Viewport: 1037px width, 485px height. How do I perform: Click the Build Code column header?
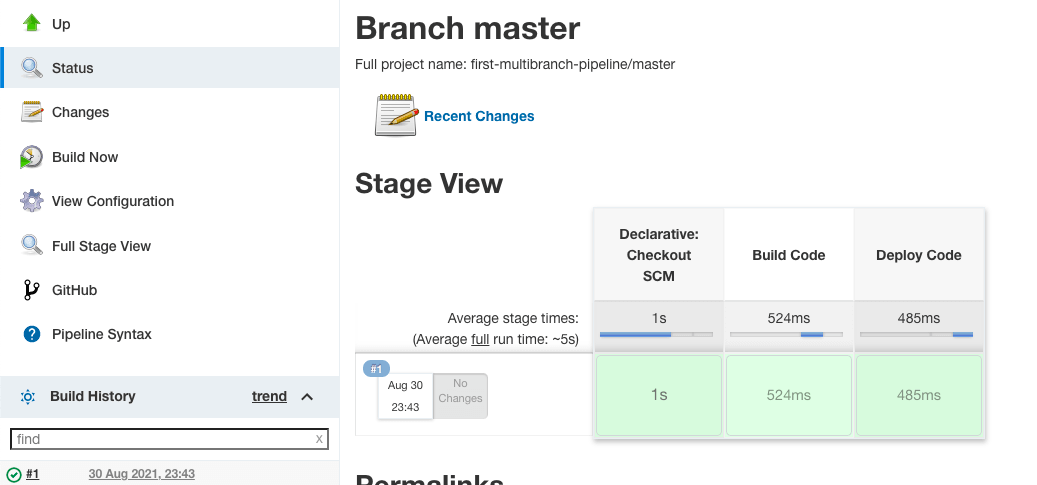[x=788, y=255]
